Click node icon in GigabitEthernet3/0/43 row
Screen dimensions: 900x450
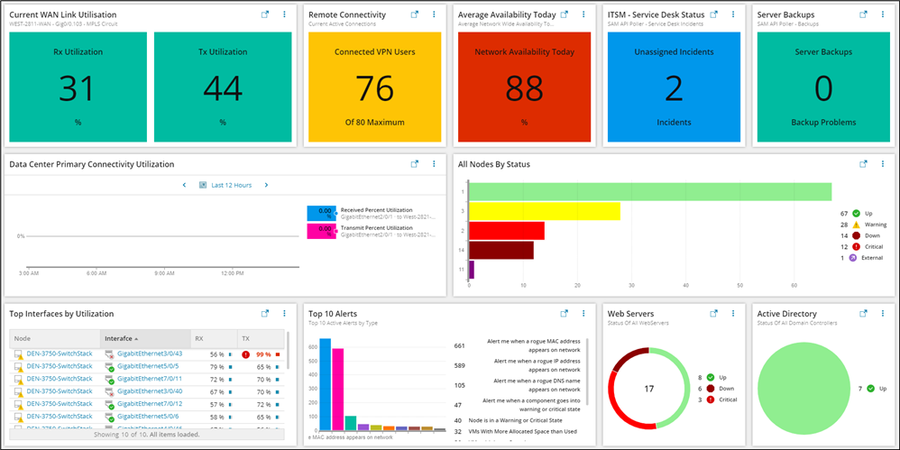[x=18, y=354]
